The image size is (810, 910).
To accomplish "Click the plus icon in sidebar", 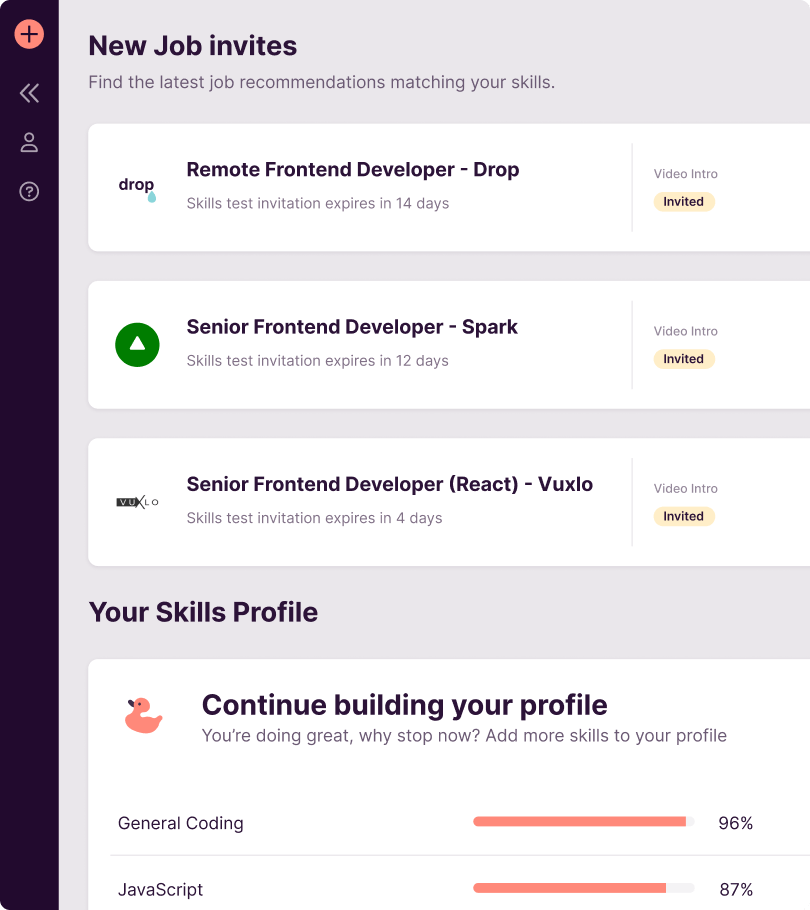I will tap(29, 34).
